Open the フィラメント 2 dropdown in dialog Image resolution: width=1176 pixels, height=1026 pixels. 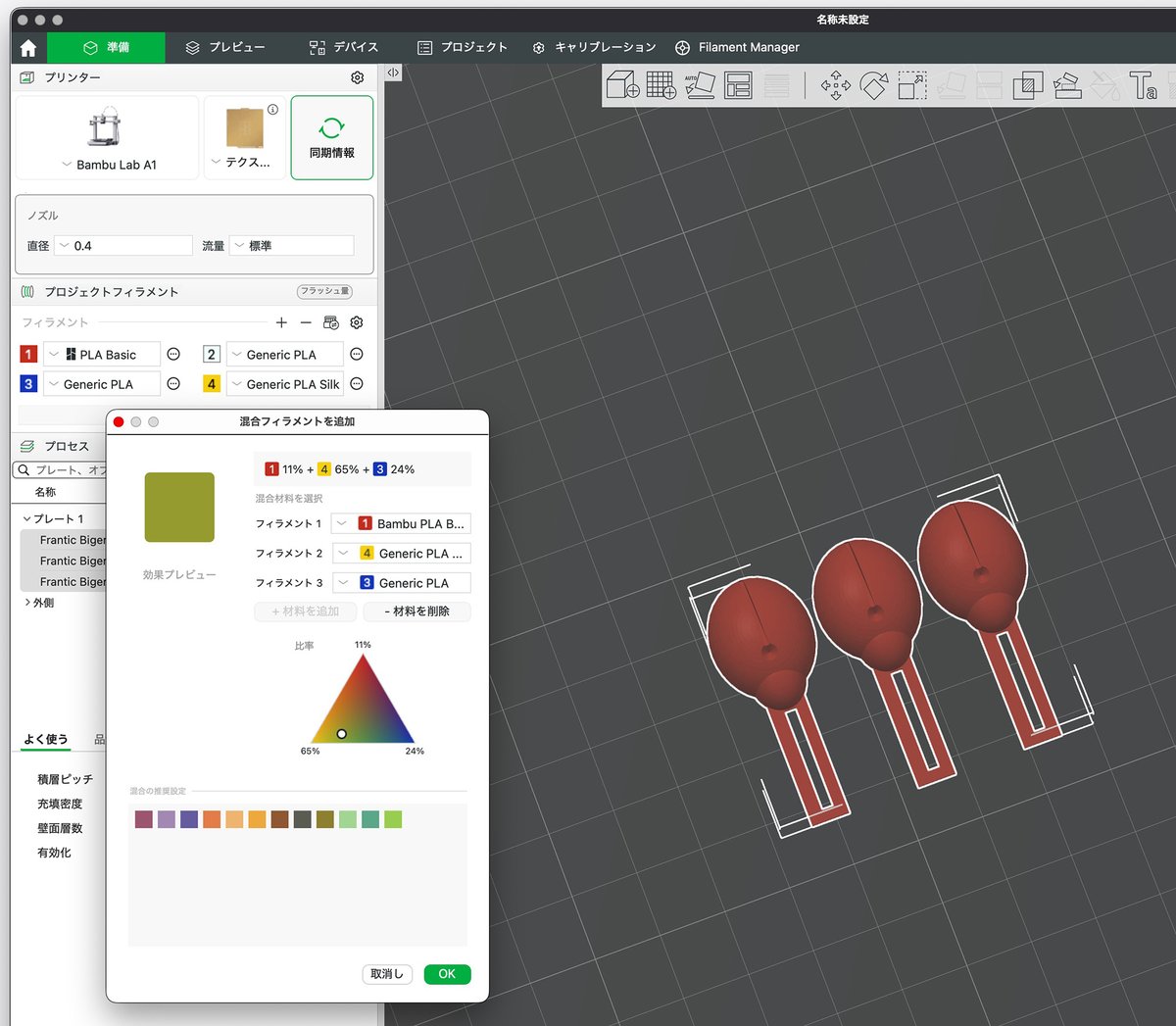[401, 554]
